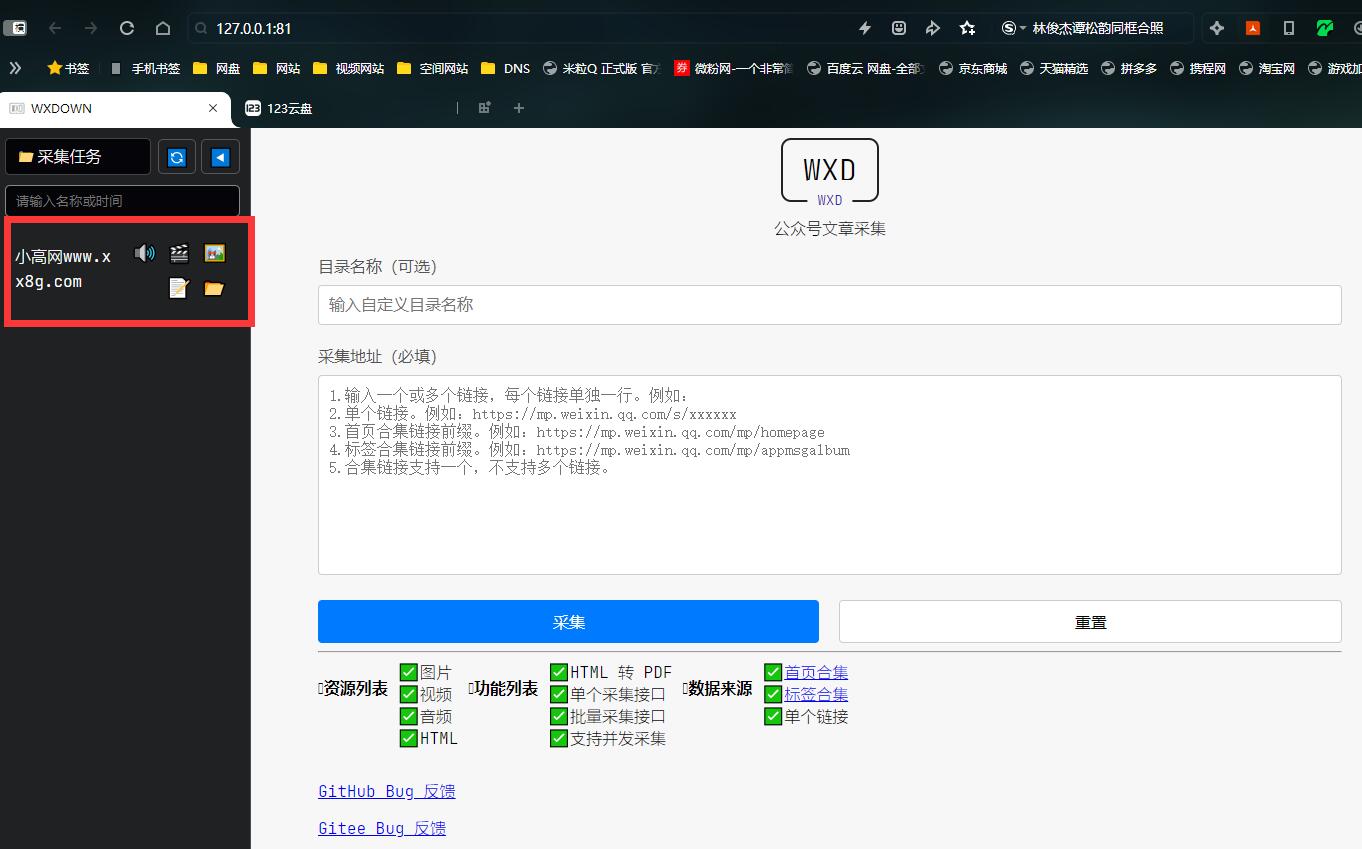Open the browser sidebar panel icon at top-left
Screen dimensions: 1362x849
point(15,28)
